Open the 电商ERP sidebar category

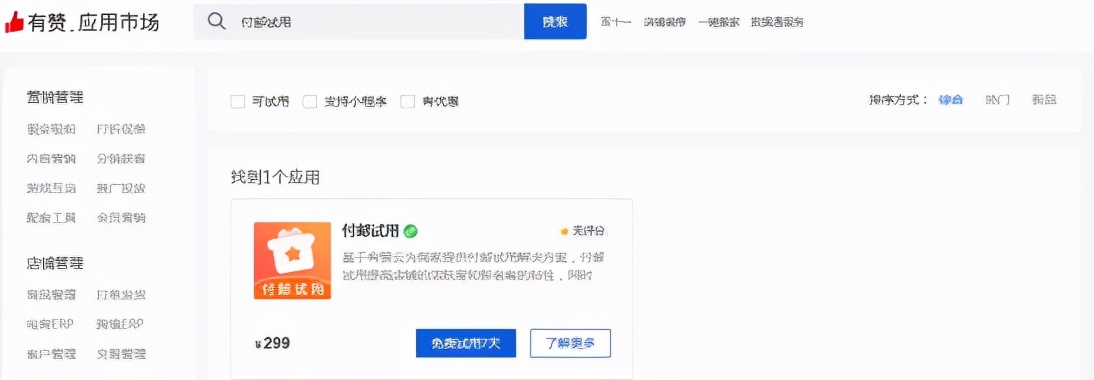(x=50, y=324)
